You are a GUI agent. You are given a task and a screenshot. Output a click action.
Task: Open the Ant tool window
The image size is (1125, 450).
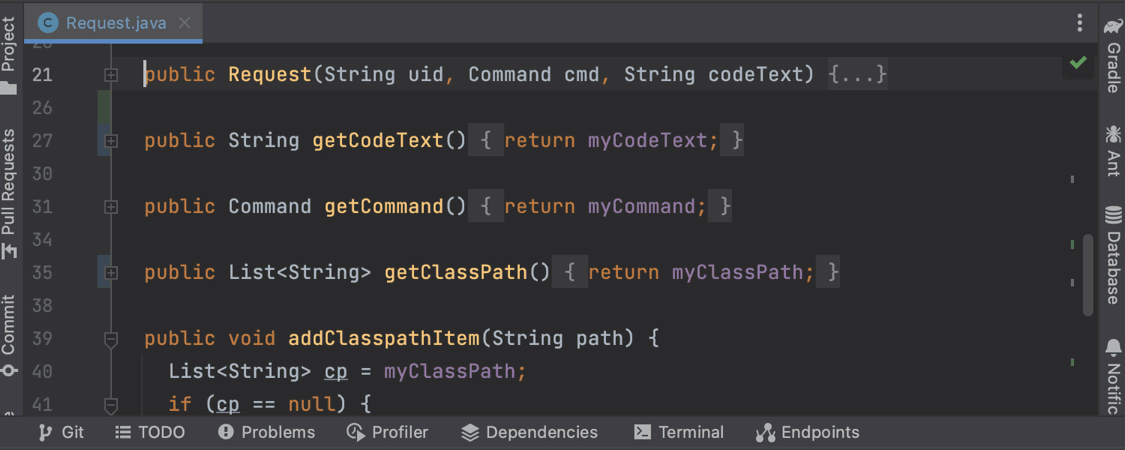(x=1112, y=150)
